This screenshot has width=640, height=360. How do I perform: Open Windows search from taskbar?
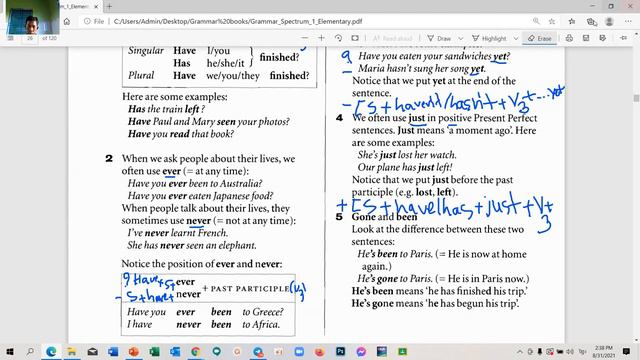tap(30, 351)
